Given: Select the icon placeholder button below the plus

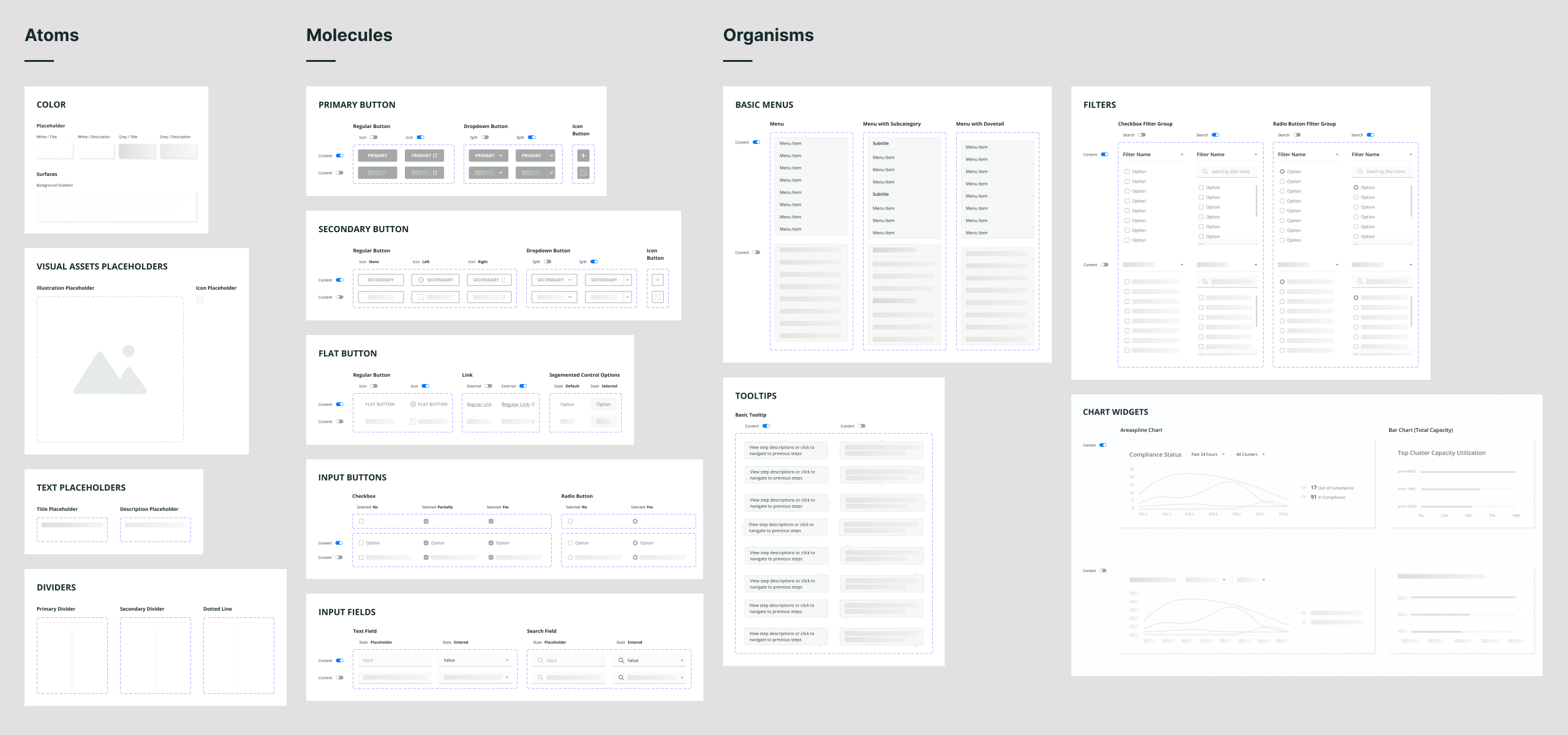Looking at the screenshot, I should point(582,176).
